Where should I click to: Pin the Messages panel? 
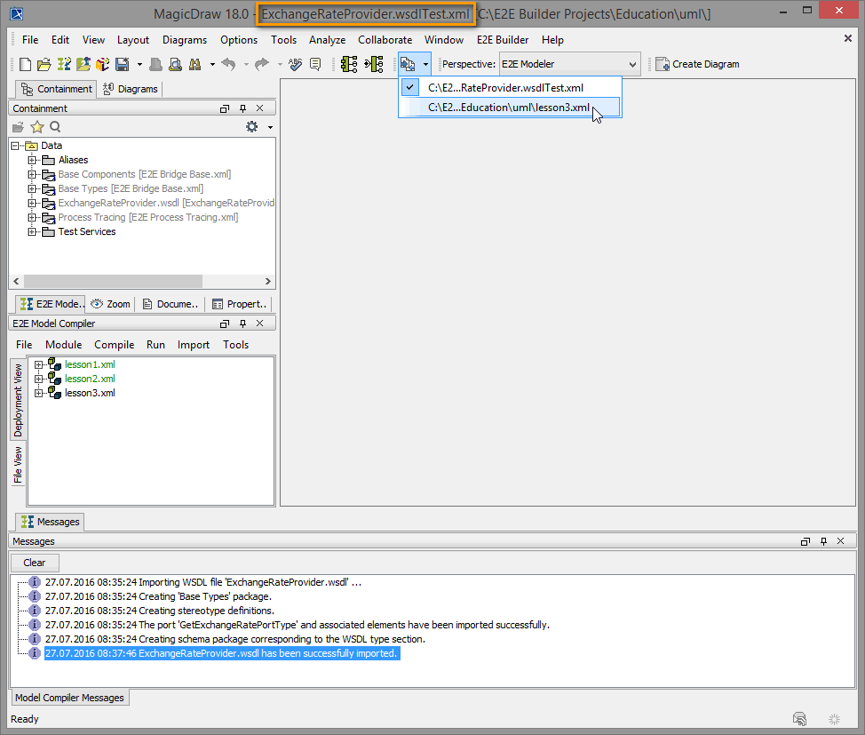tap(824, 541)
